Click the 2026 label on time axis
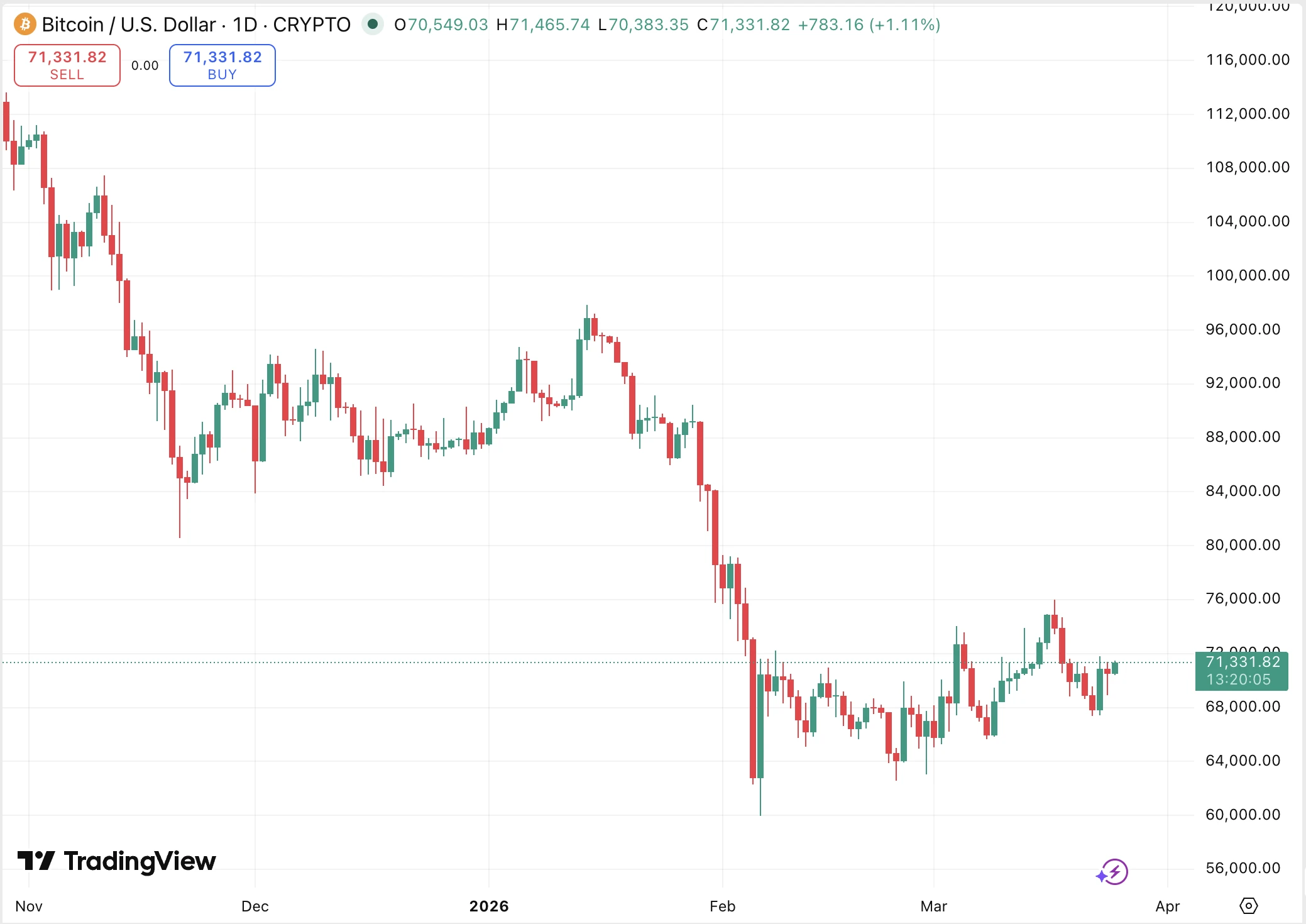This screenshot has width=1306, height=924. click(489, 906)
